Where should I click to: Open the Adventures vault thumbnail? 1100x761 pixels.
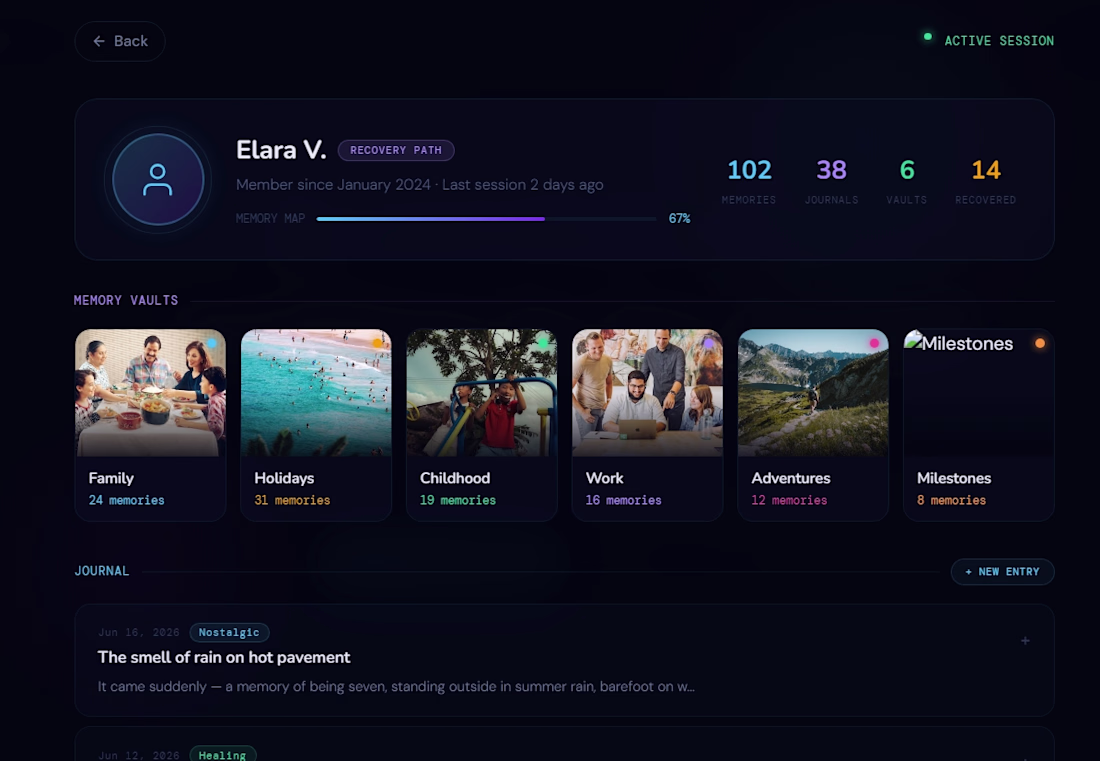click(812, 393)
